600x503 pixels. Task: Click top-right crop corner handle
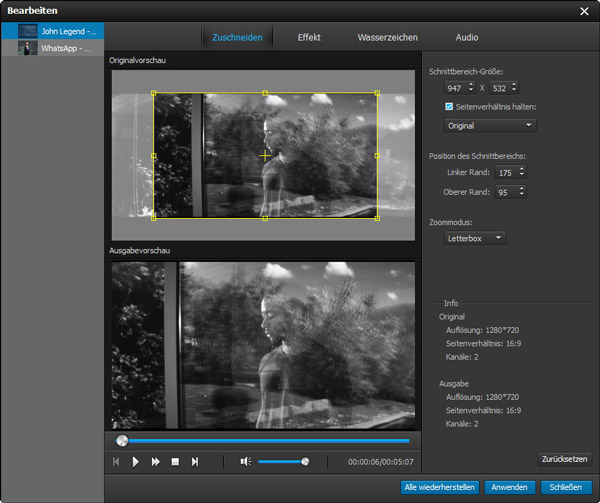tap(377, 93)
